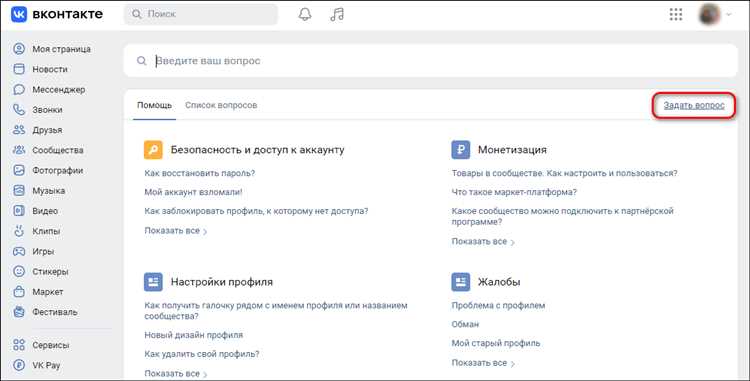Viewport: 750px width, 381px height.
Task: Click the top search field 'Поиск'
Action: [201, 14]
